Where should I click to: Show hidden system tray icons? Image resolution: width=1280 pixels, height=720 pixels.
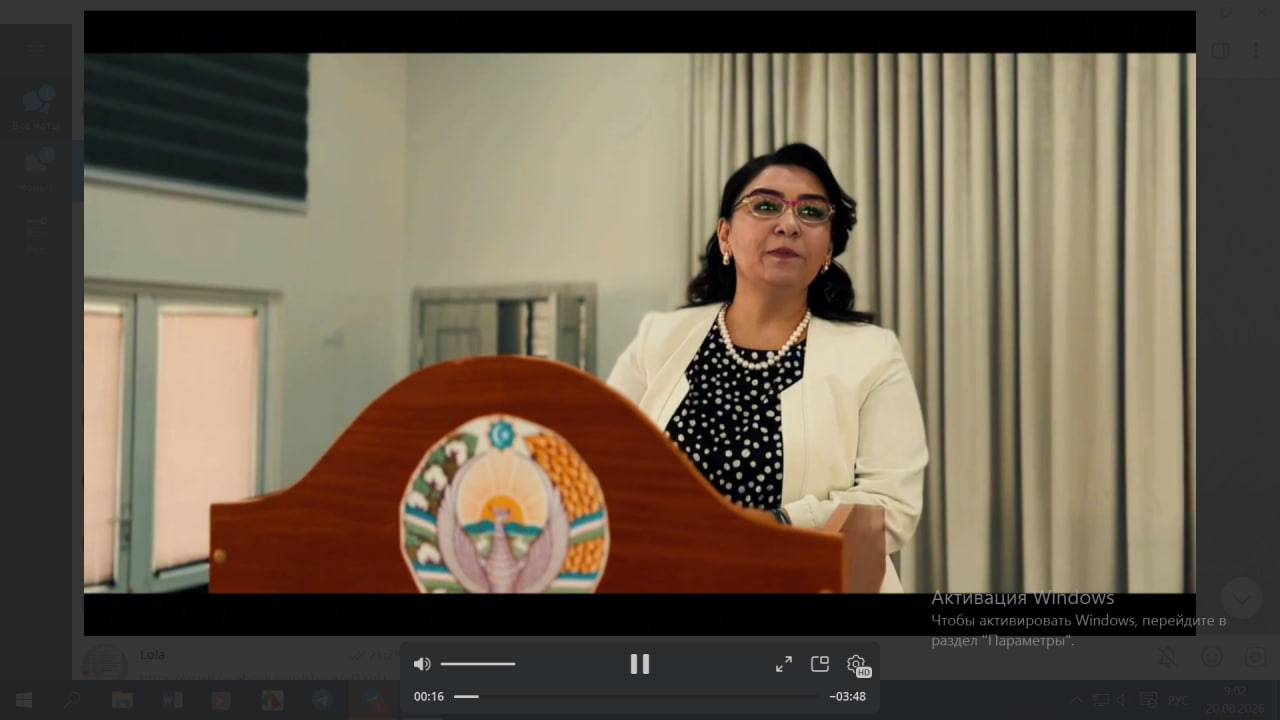click(1077, 700)
